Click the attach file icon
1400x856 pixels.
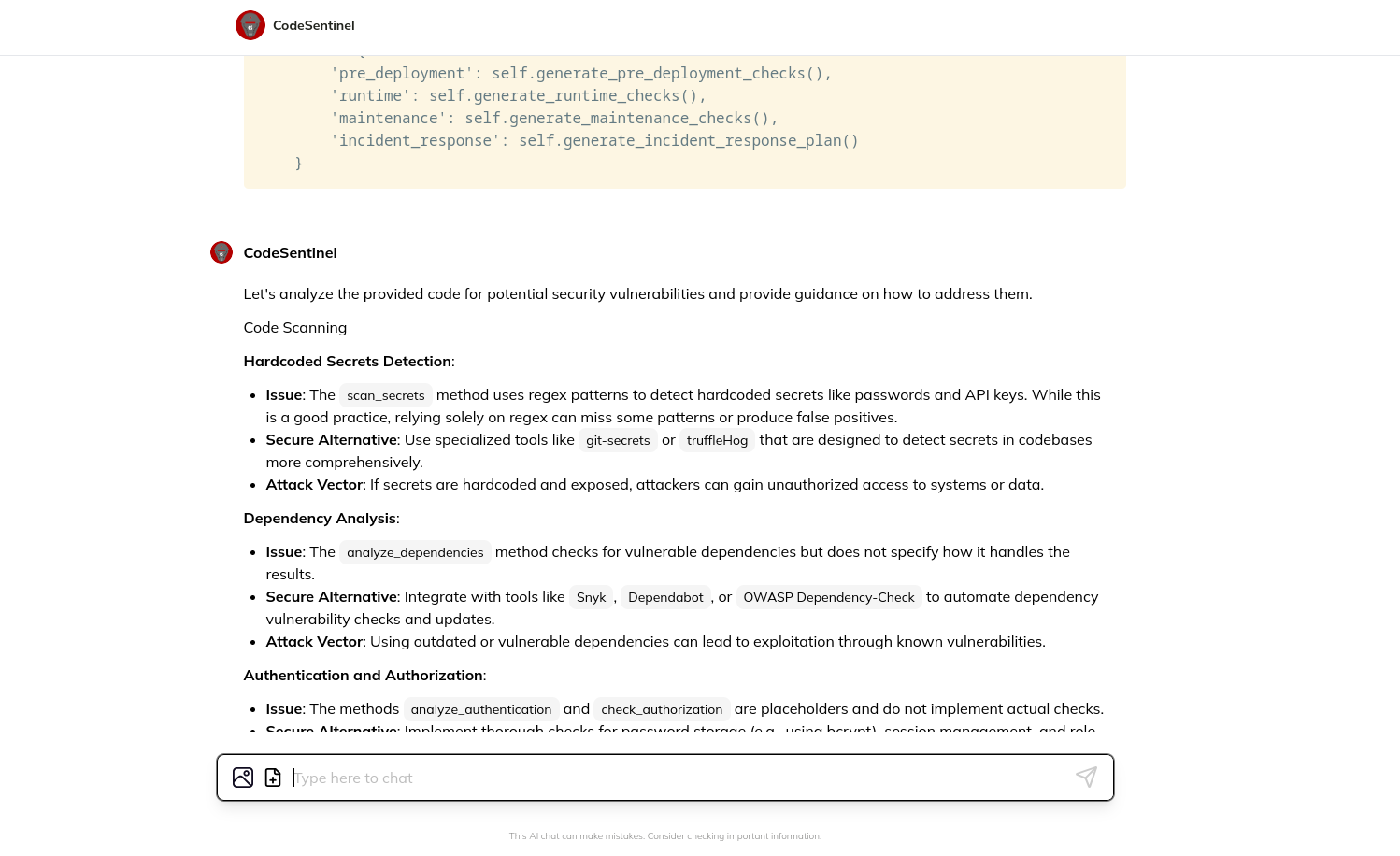(273, 778)
